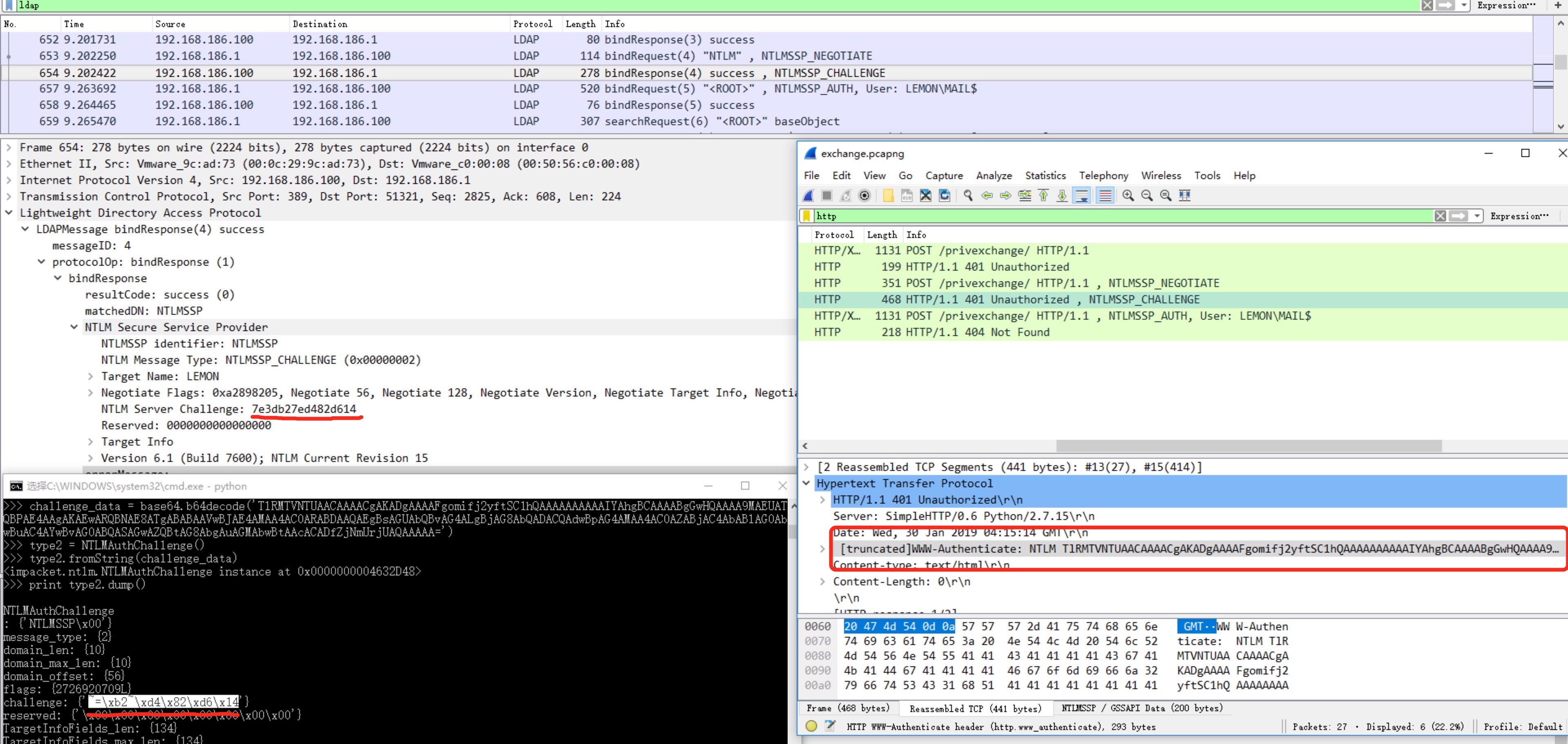Collapse the Hypertext Transfer Protocol section

(806, 483)
